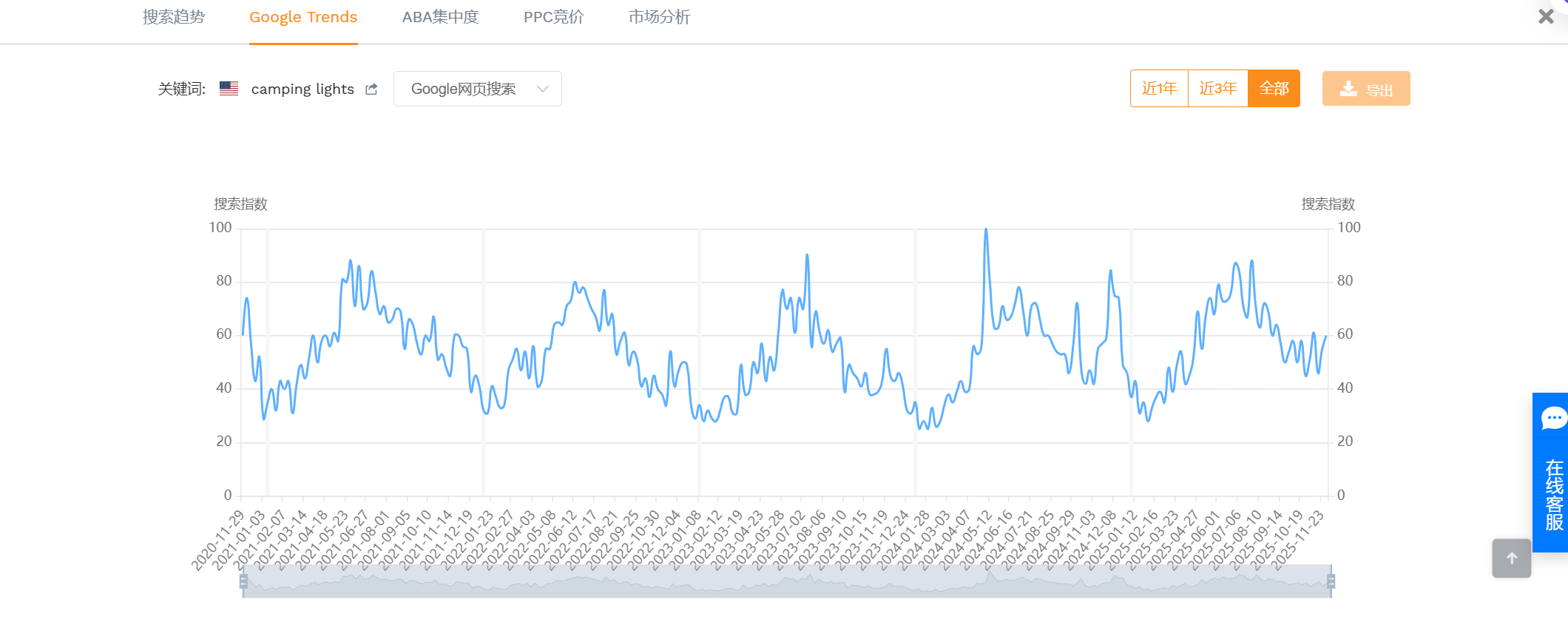This screenshot has width=1568, height=639.
Task: Select the 近1年 time range
Action: (x=1159, y=89)
